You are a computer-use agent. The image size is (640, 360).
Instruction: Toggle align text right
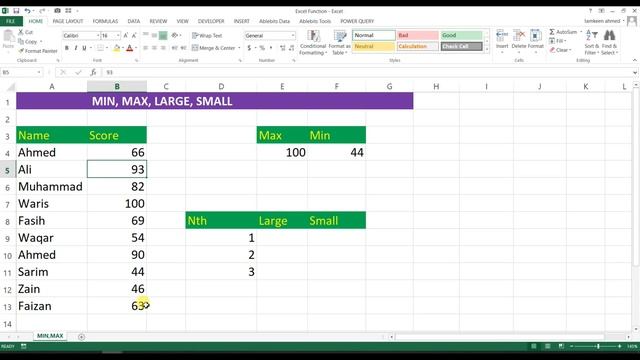pos(163,48)
